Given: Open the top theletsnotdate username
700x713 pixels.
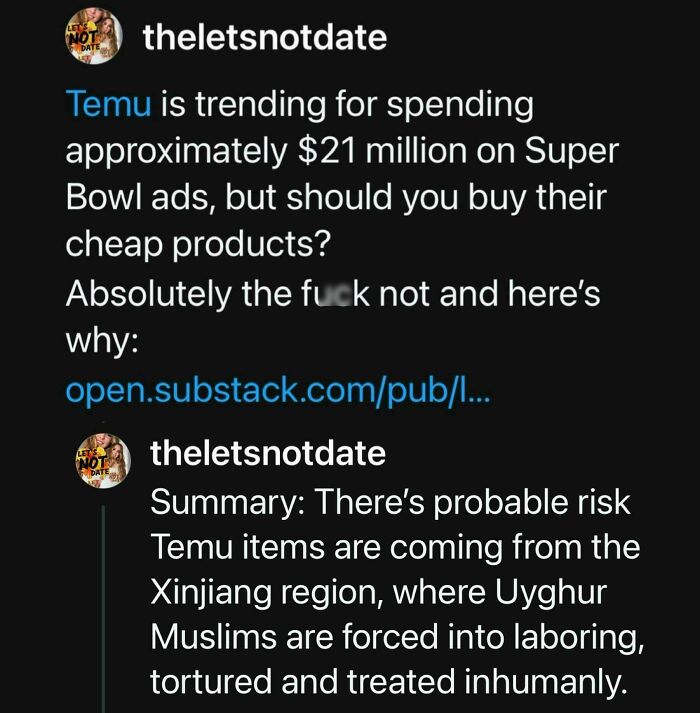Looking at the screenshot, I should coord(264,39).
